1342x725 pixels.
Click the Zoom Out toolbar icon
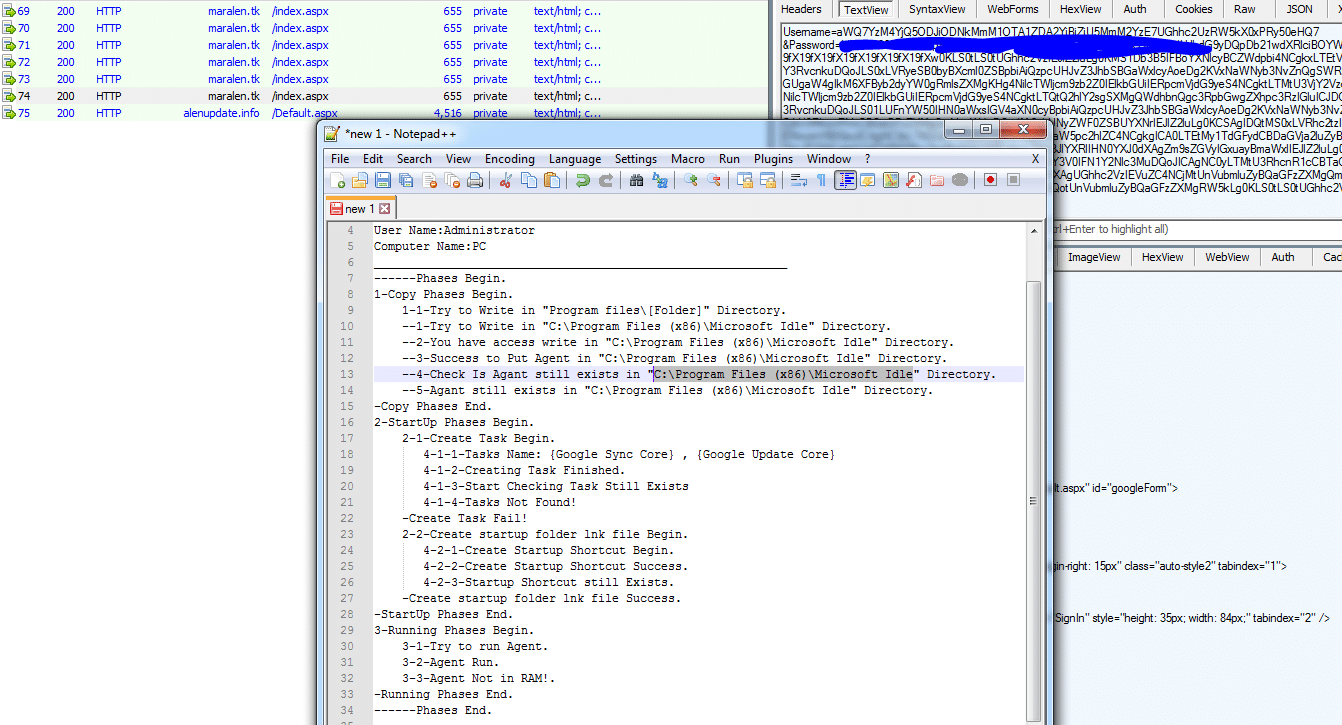(x=713, y=180)
